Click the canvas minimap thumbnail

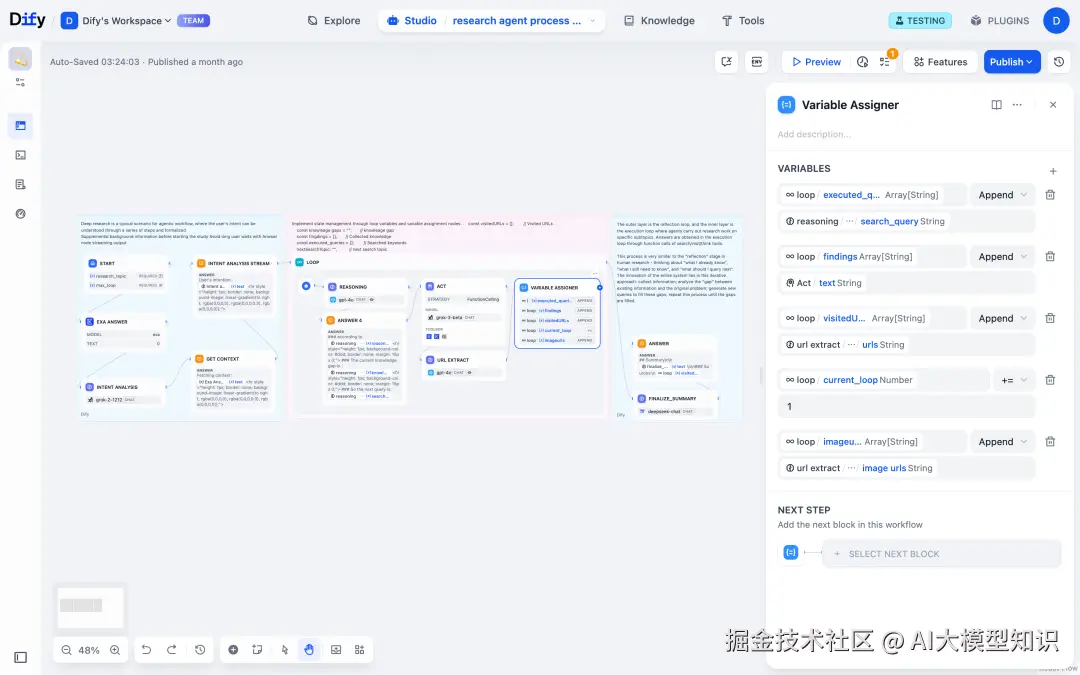(x=90, y=606)
